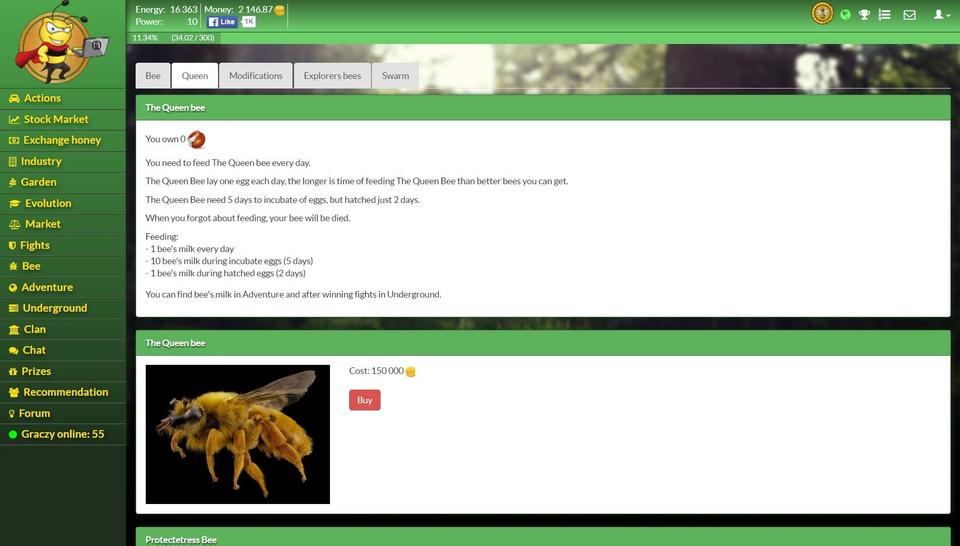Viewport: 960px width, 546px height.
Task: Click the bee's milk icon beside You own
Action: click(x=197, y=140)
